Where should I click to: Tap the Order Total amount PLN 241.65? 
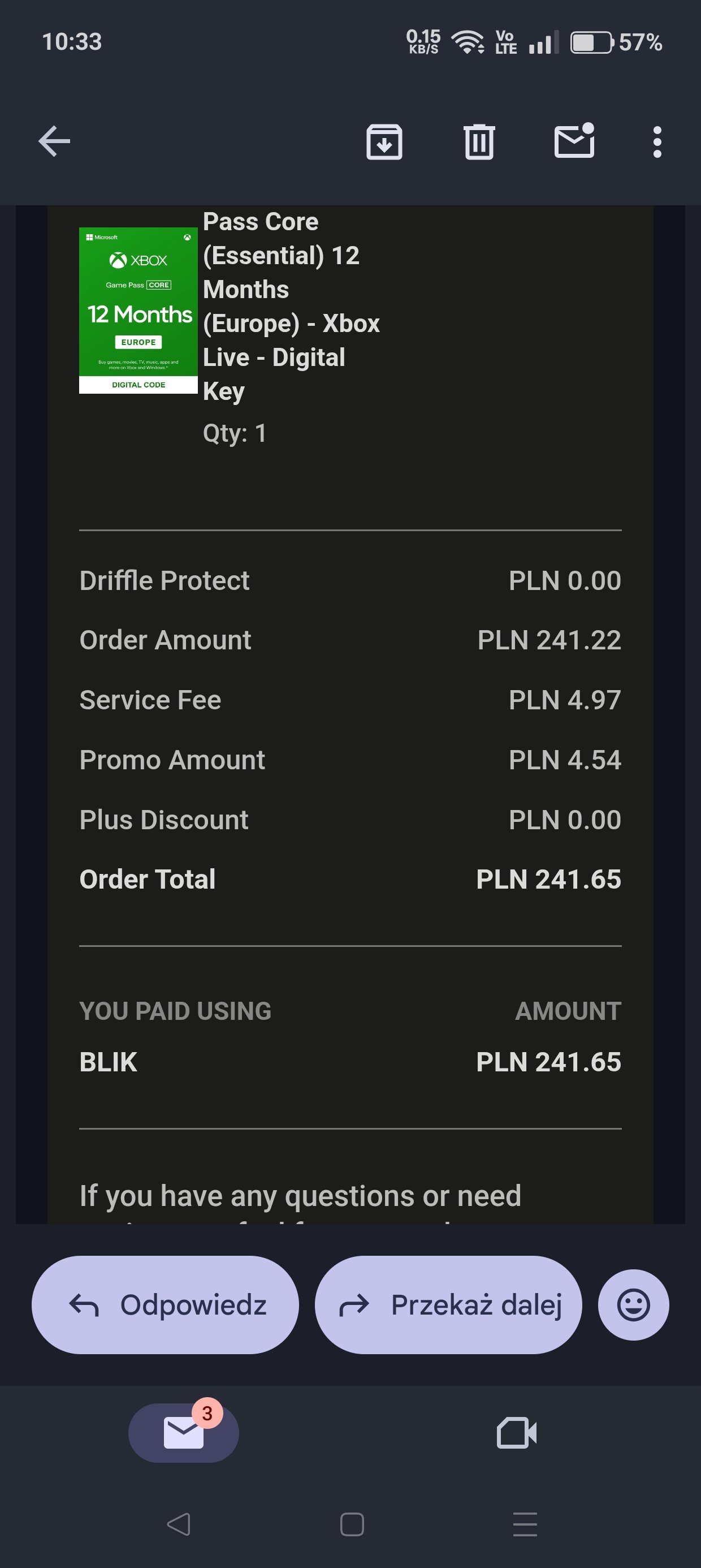(x=548, y=879)
